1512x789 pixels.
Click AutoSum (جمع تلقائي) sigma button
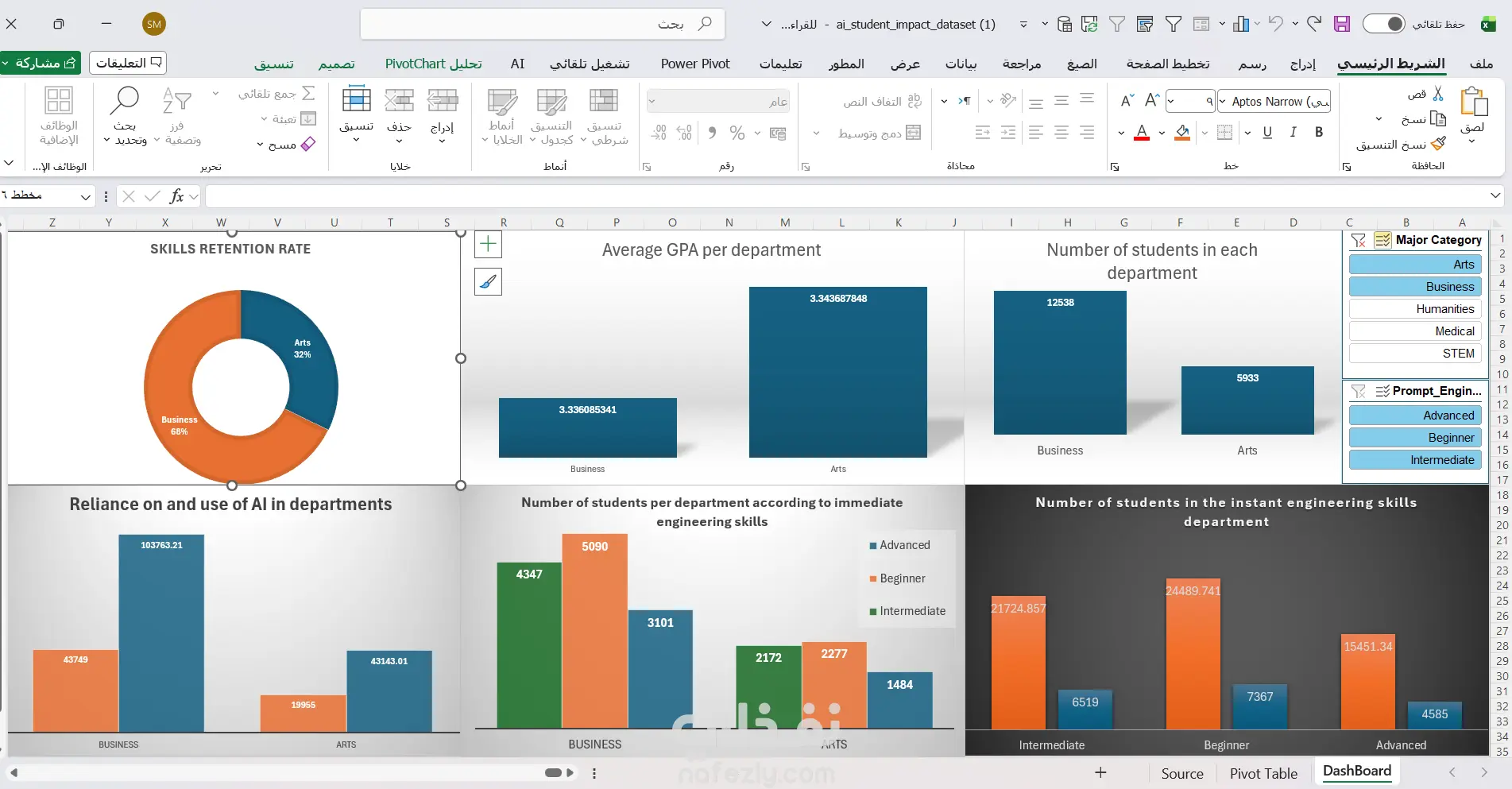tap(276, 94)
